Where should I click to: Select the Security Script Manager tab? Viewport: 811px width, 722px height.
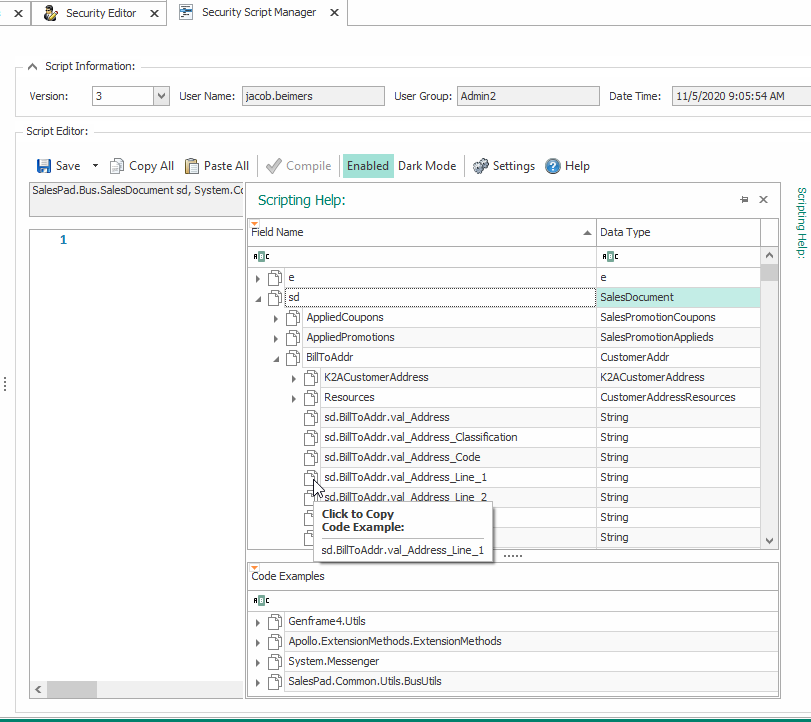pyautogui.click(x=258, y=13)
